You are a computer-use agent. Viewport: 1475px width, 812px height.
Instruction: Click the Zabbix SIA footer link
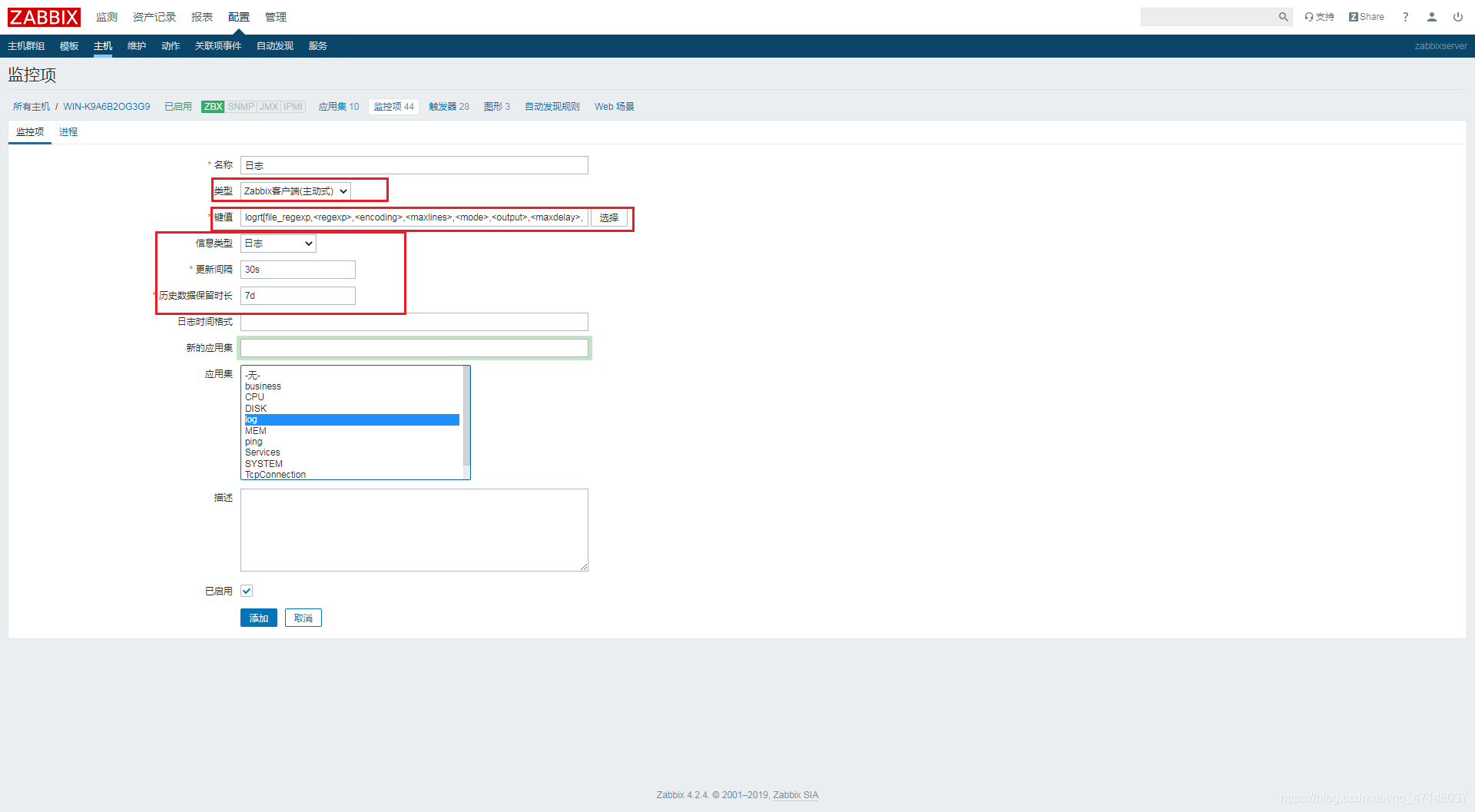point(796,795)
